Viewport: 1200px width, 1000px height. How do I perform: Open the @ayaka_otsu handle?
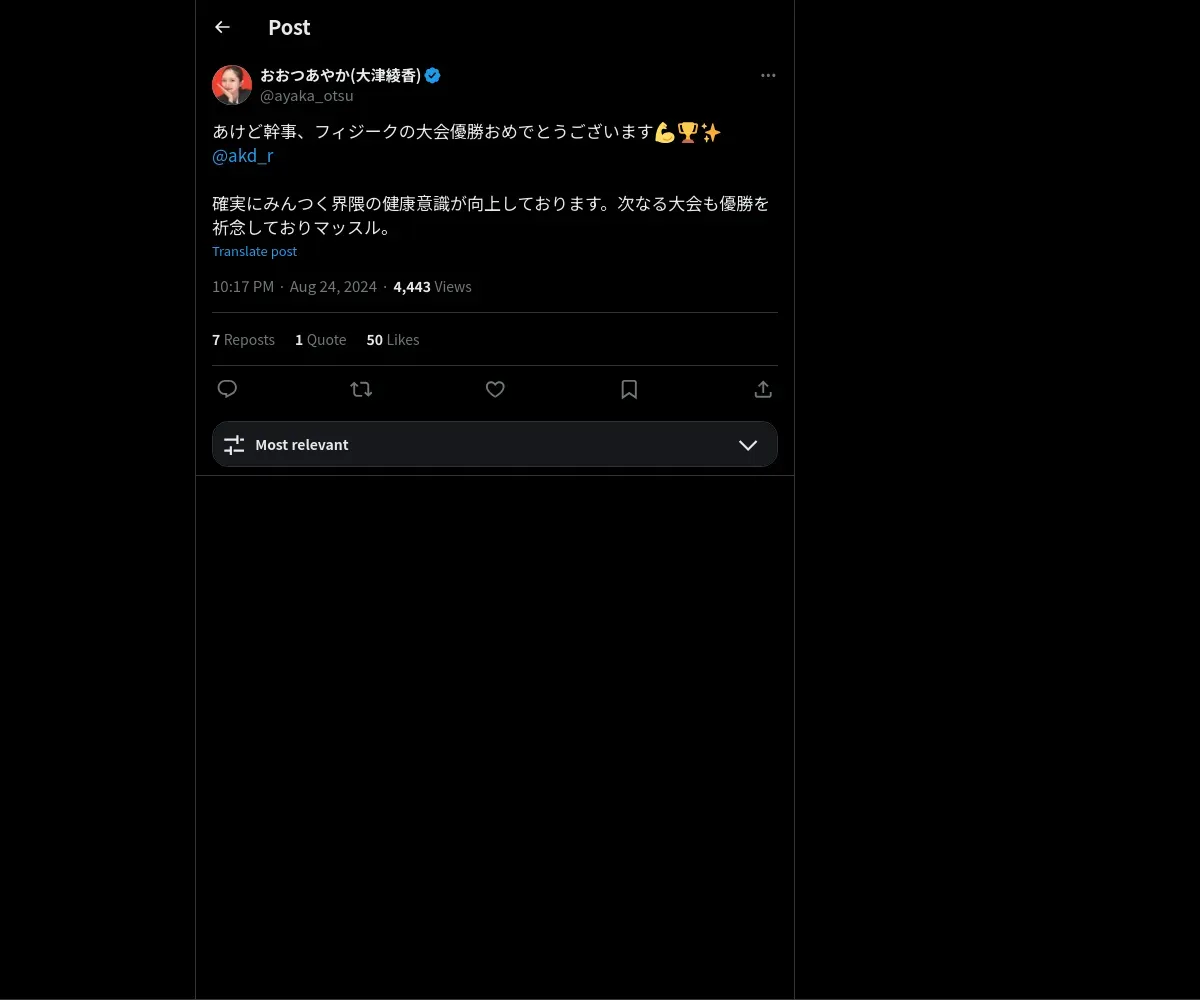pos(307,96)
